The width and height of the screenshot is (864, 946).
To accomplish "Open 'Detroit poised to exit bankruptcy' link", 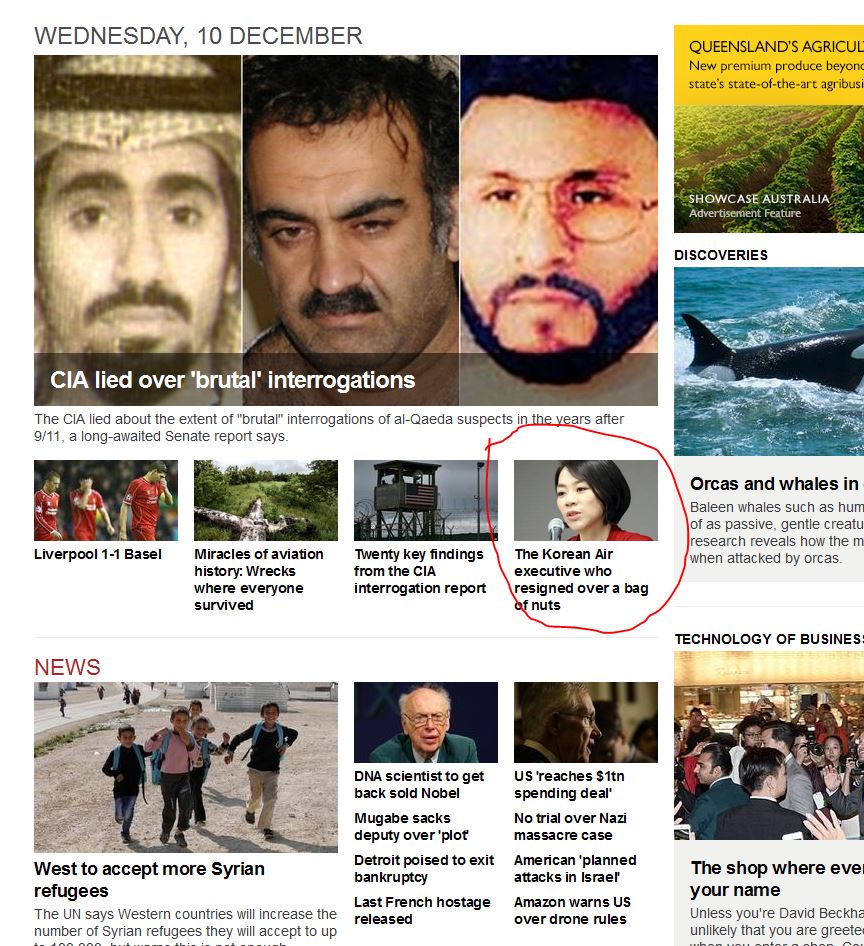I will [424, 868].
